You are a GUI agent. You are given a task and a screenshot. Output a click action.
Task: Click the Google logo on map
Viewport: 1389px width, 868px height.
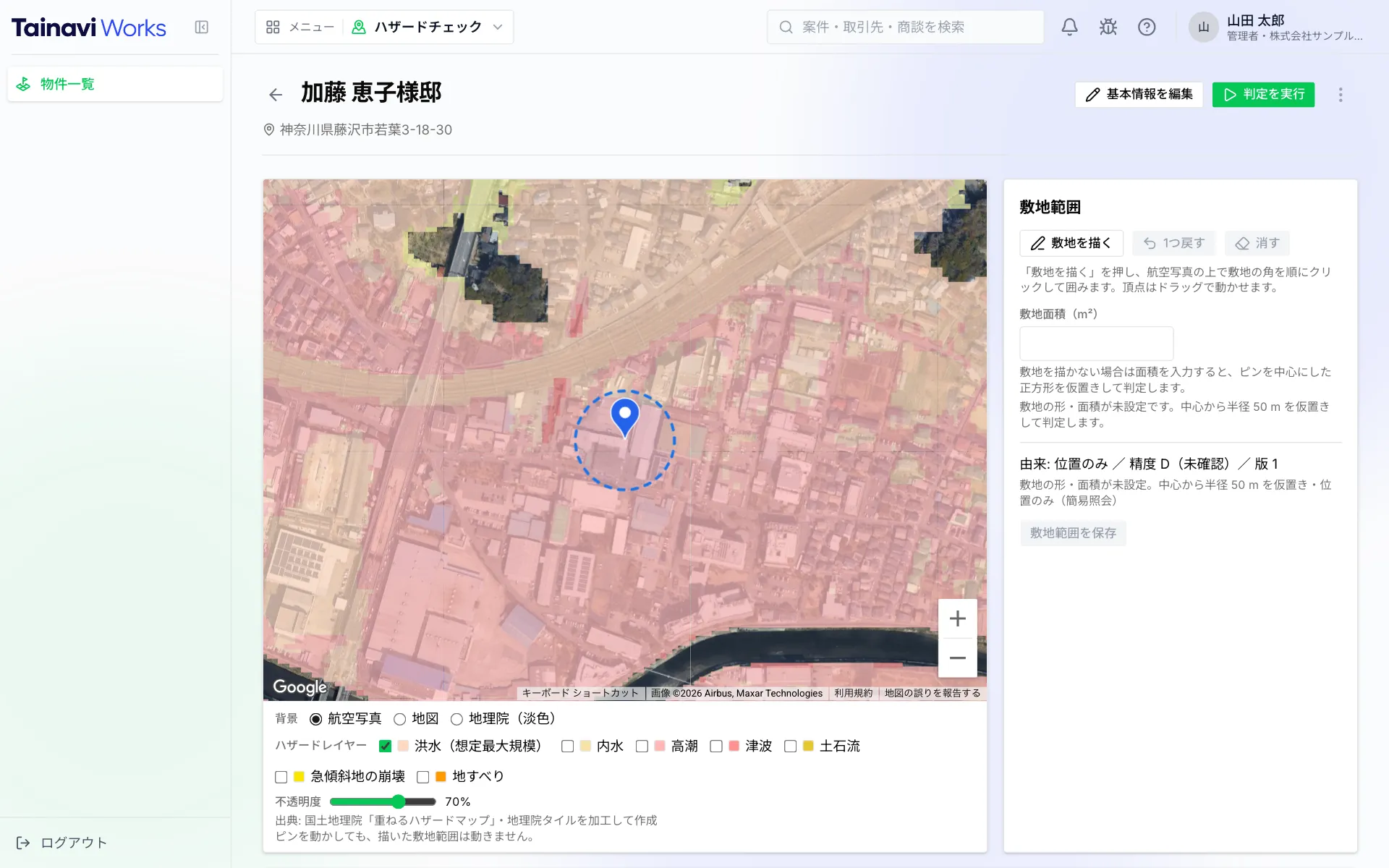300,687
